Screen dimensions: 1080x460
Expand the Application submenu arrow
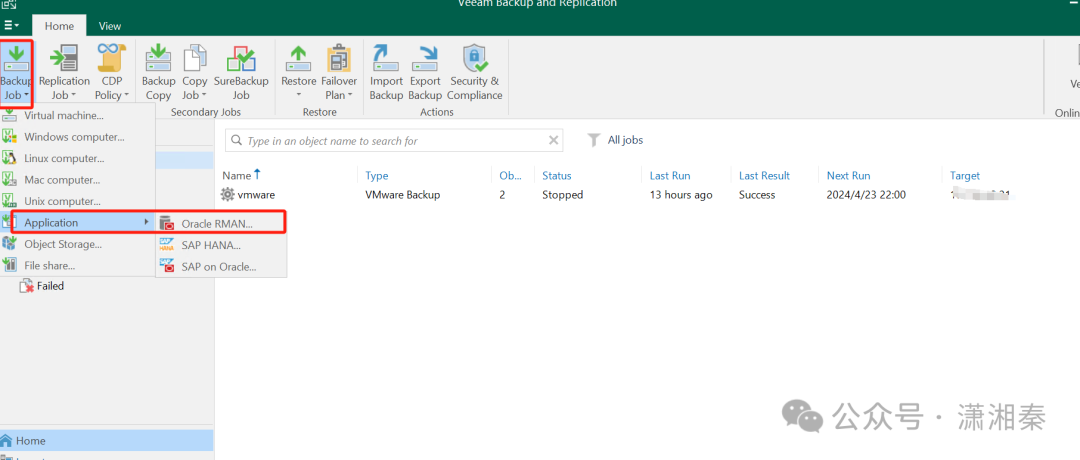coord(145,222)
